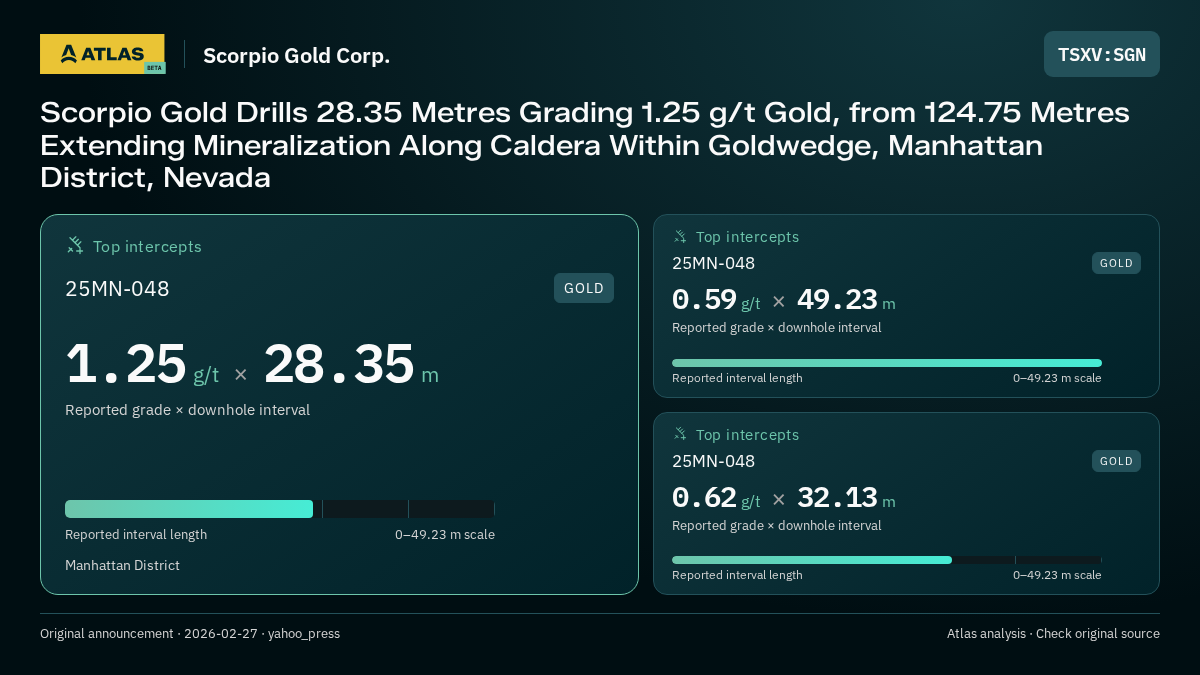Click the headline about Scorpio Gold Drills 28.35 Metres
Screen dimensions: 1200x675
click(x=585, y=146)
